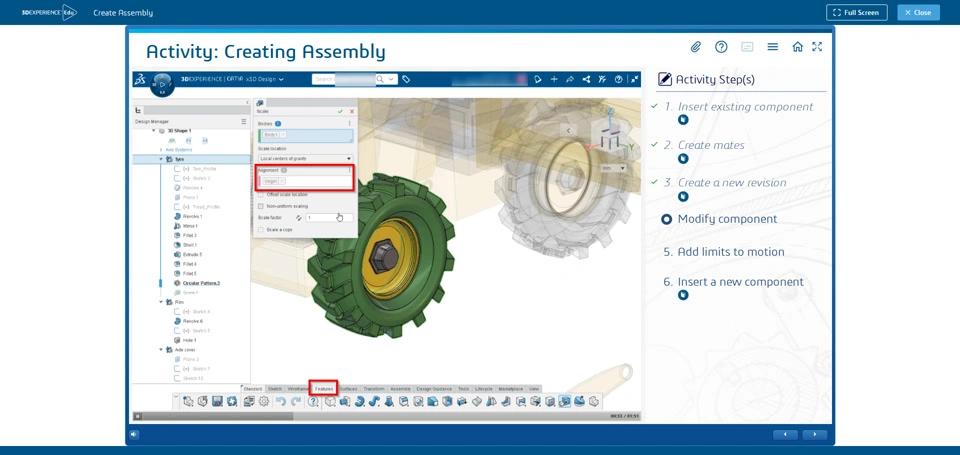
Task: Collapse the Design Manager panel with left chevron
Action: tap(247, 102)
